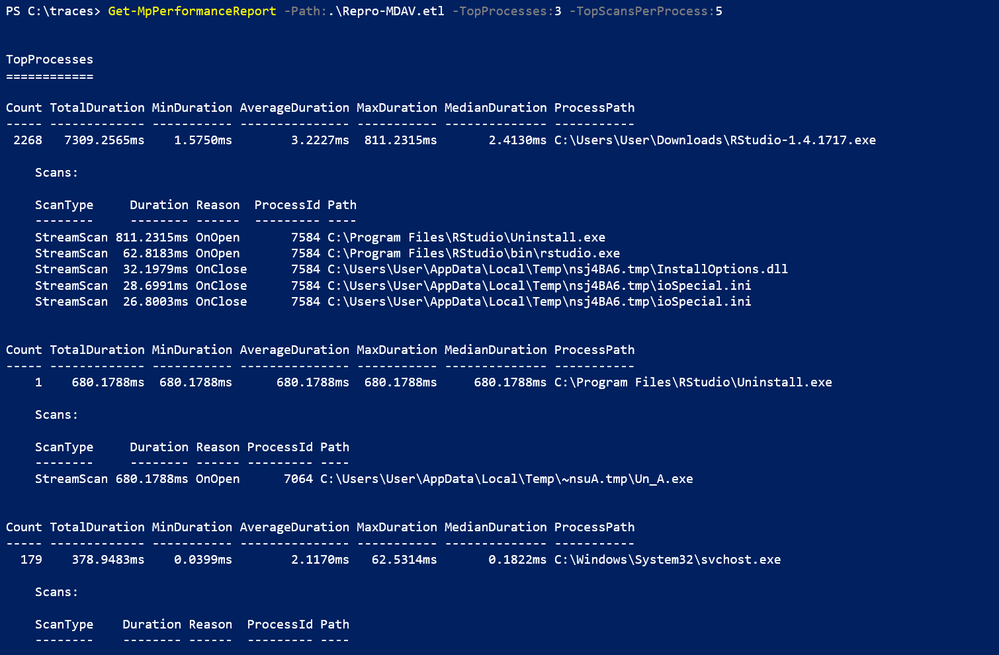Click the RStudio-1.4.1717.exe process path

[715, 140]
